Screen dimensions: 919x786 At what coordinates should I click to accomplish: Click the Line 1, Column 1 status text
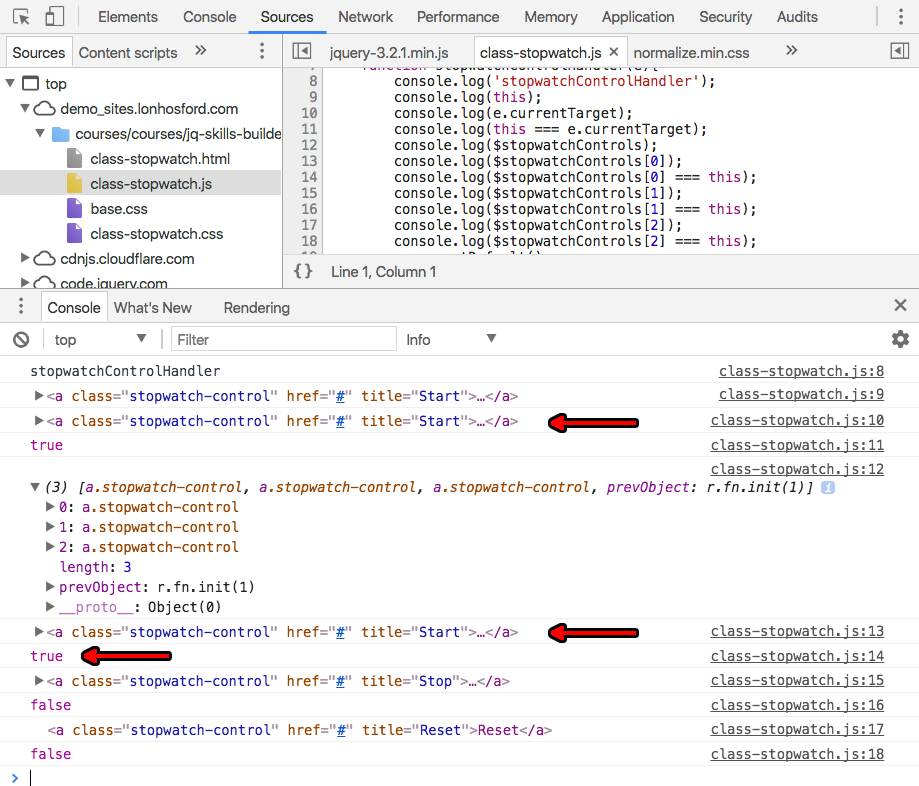coord(383,272)
